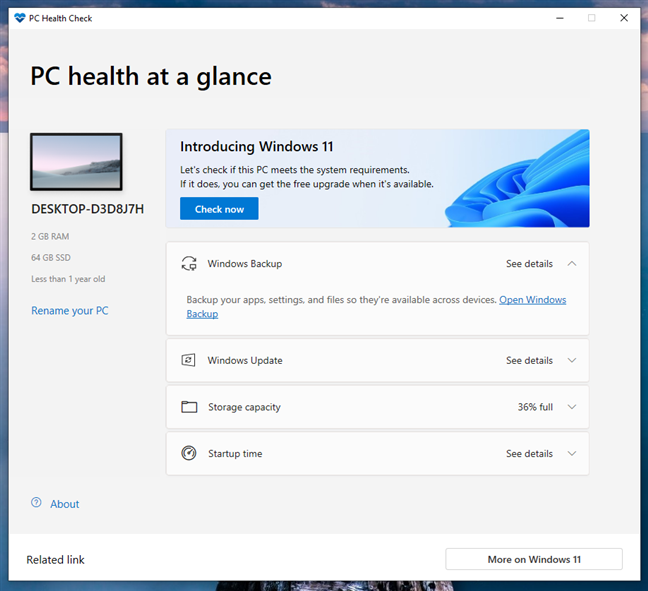Click the About question mark icon
This screenshot has width=648, height=591.
(36, 503)
